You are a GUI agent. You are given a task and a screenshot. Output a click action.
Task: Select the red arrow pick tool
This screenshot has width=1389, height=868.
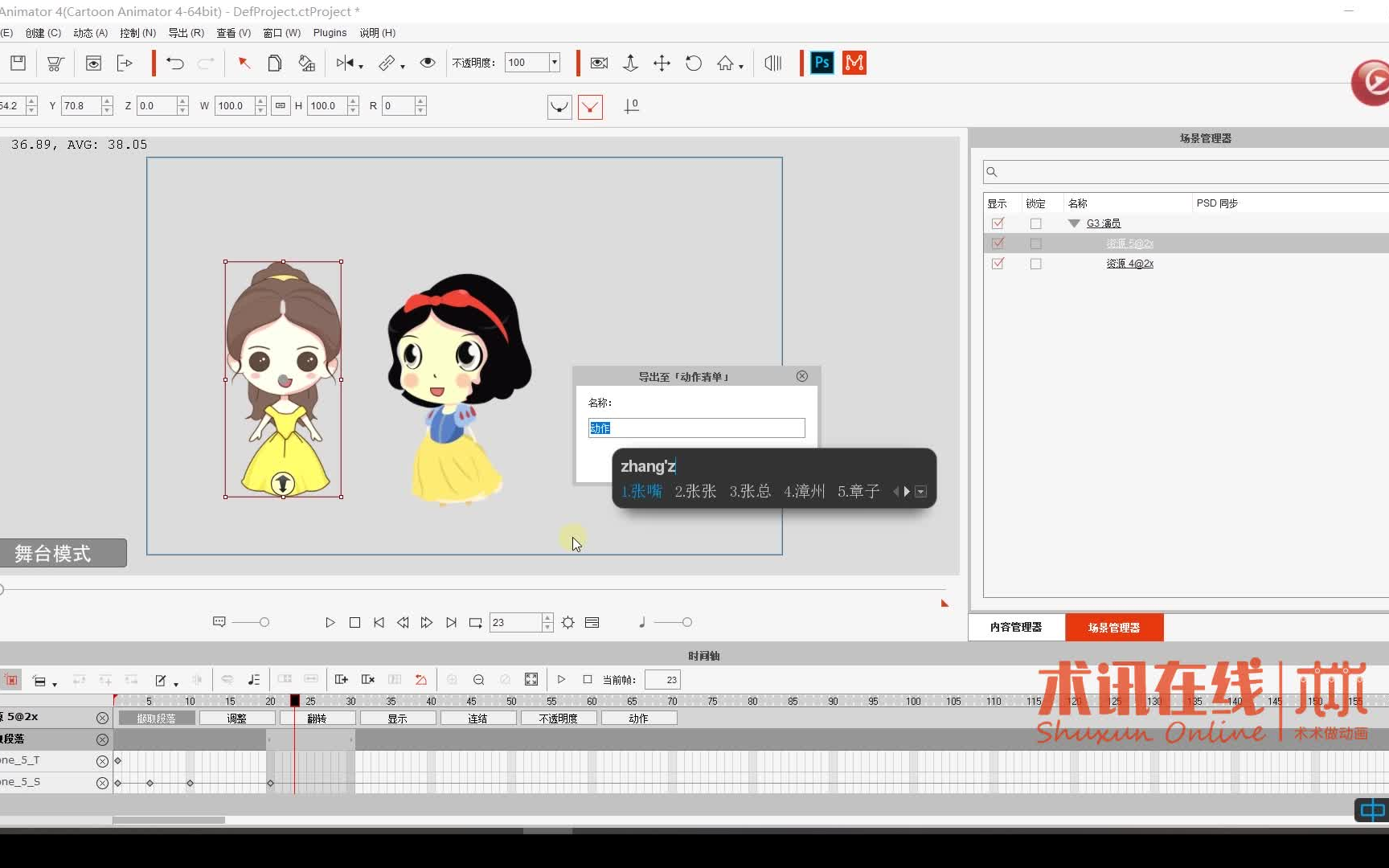tap(244, 63)
